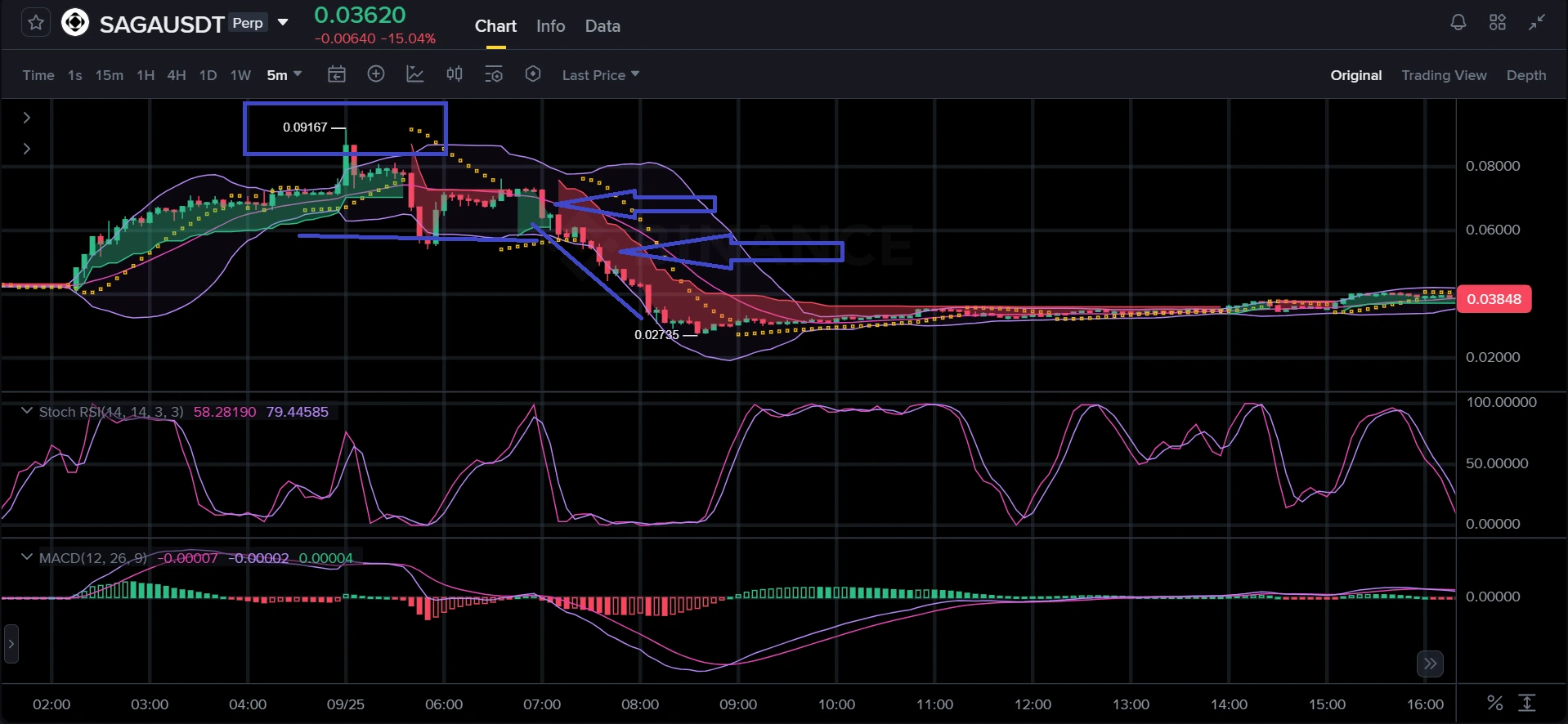Image resolution: width=1568 pixels, height=724 pixels.
Task: Open the technical indicators line-chart icon
Action: (x=415, y=74)
